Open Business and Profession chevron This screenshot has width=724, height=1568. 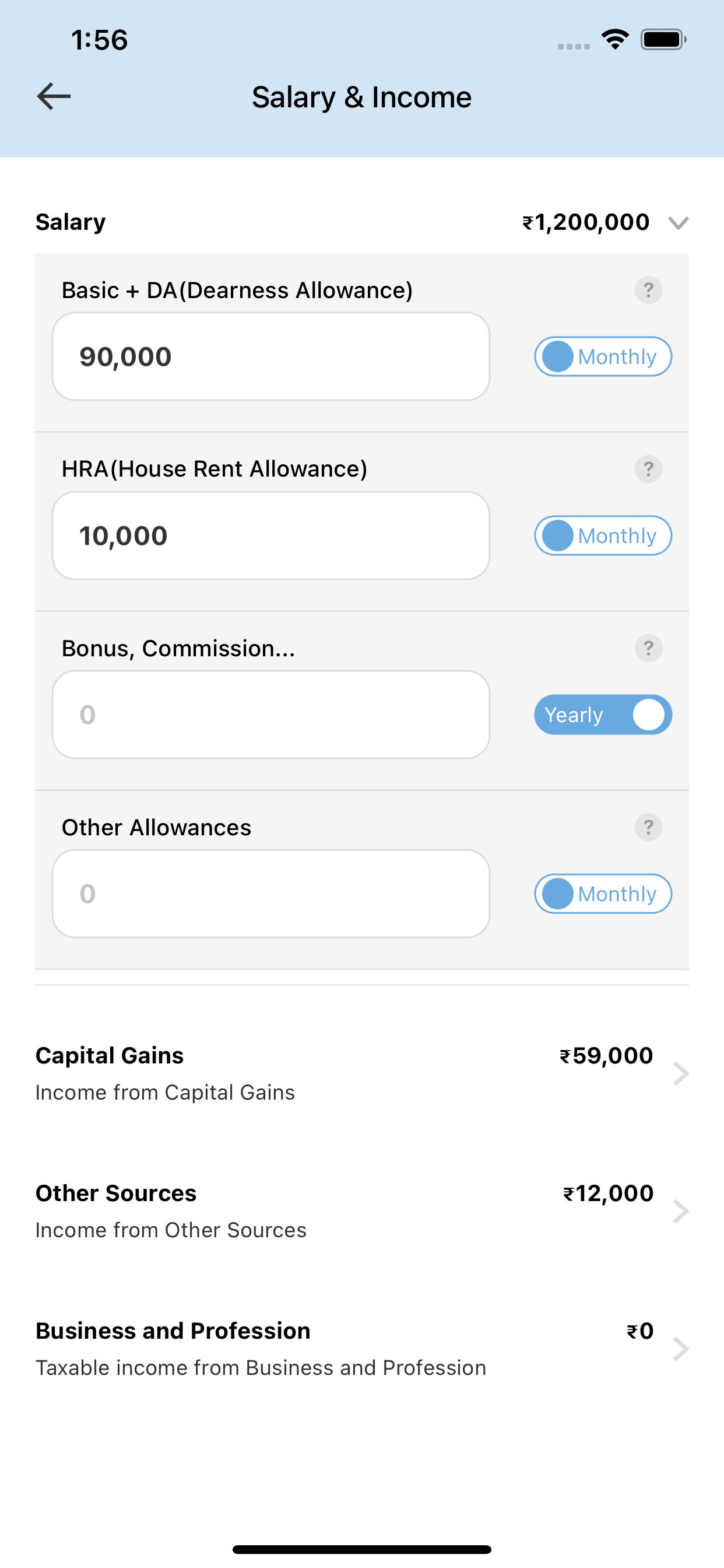tap(681, 1349)
